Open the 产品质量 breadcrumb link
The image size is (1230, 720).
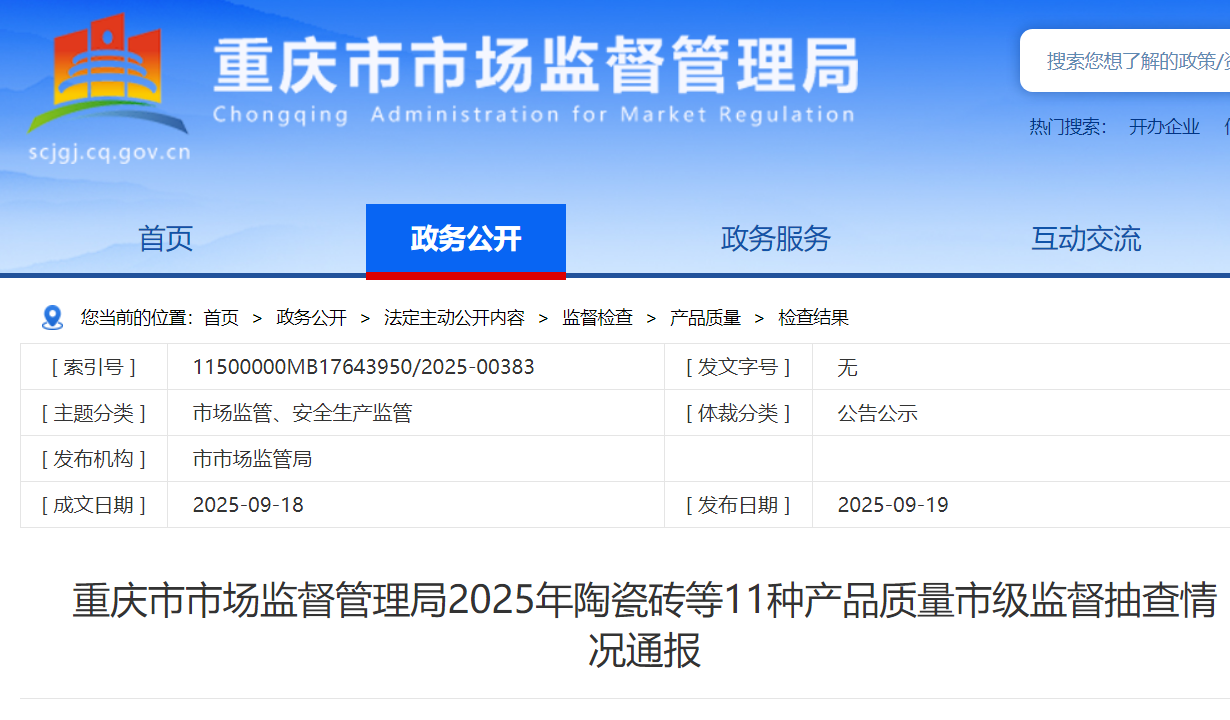pos(705,318)
